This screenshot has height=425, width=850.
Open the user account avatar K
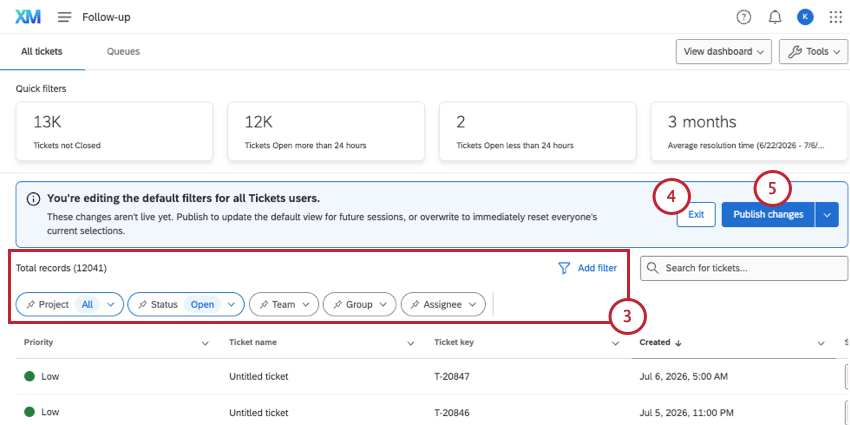tap(805, 17)
